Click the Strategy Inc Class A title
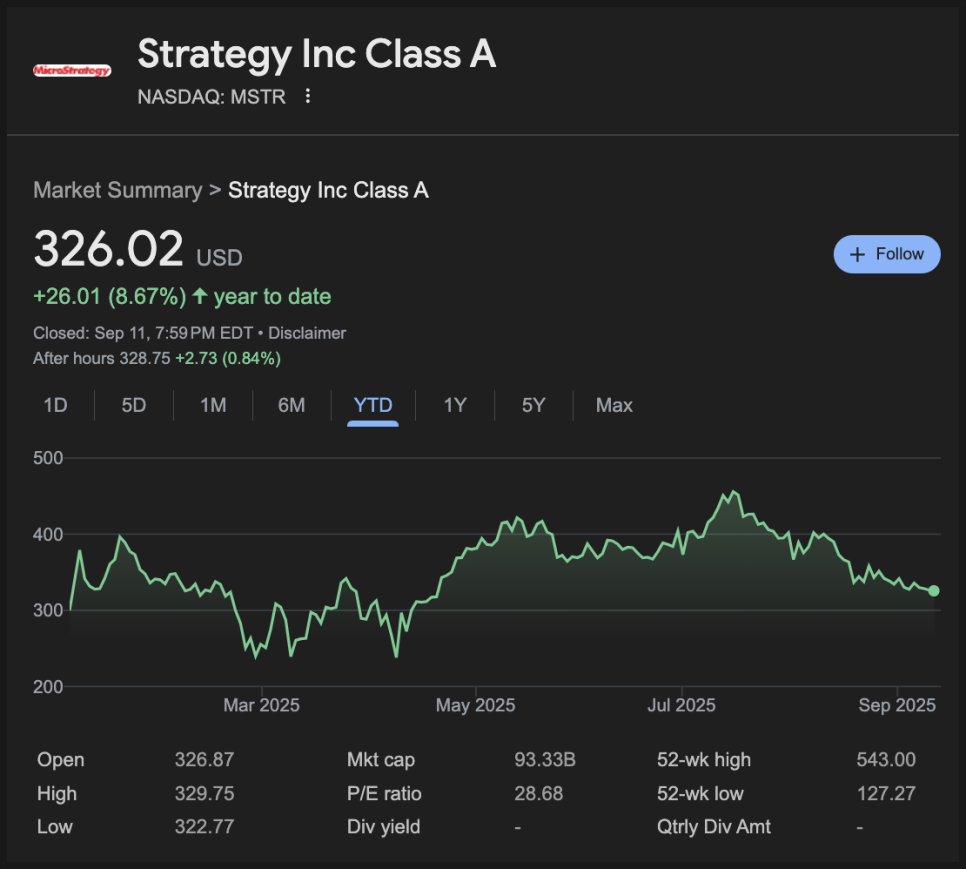Image resolution: width=966 pixels, height=869 pixels. click(x=317, y=54)
